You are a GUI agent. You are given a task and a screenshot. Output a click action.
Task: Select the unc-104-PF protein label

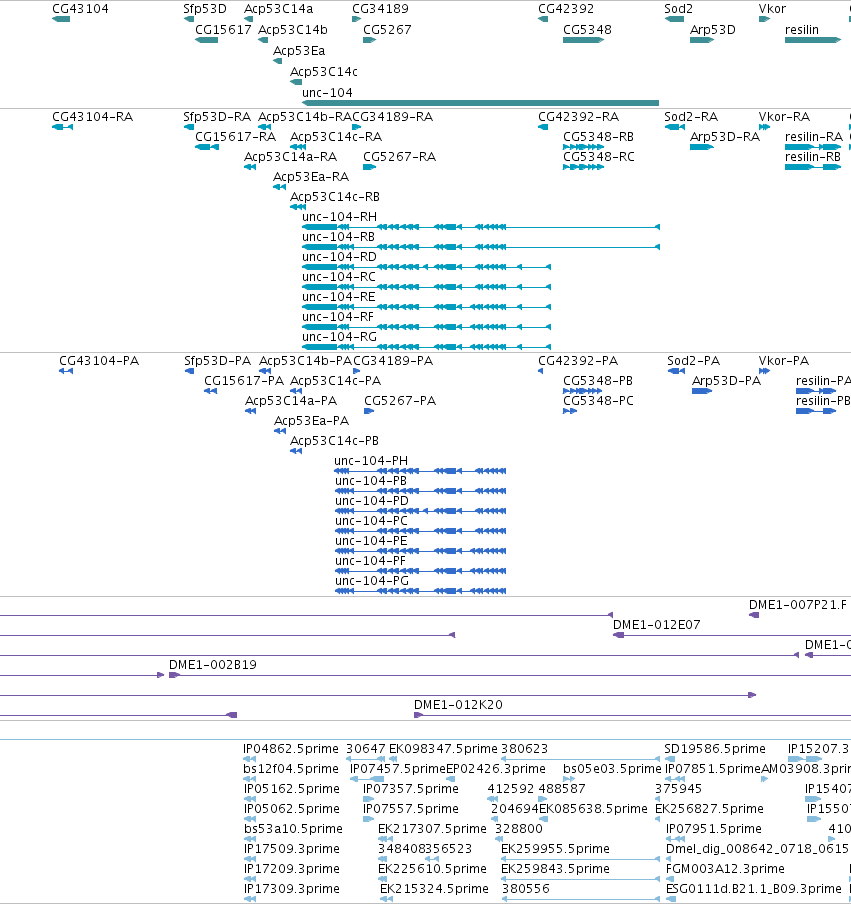[x=370, y=561]
